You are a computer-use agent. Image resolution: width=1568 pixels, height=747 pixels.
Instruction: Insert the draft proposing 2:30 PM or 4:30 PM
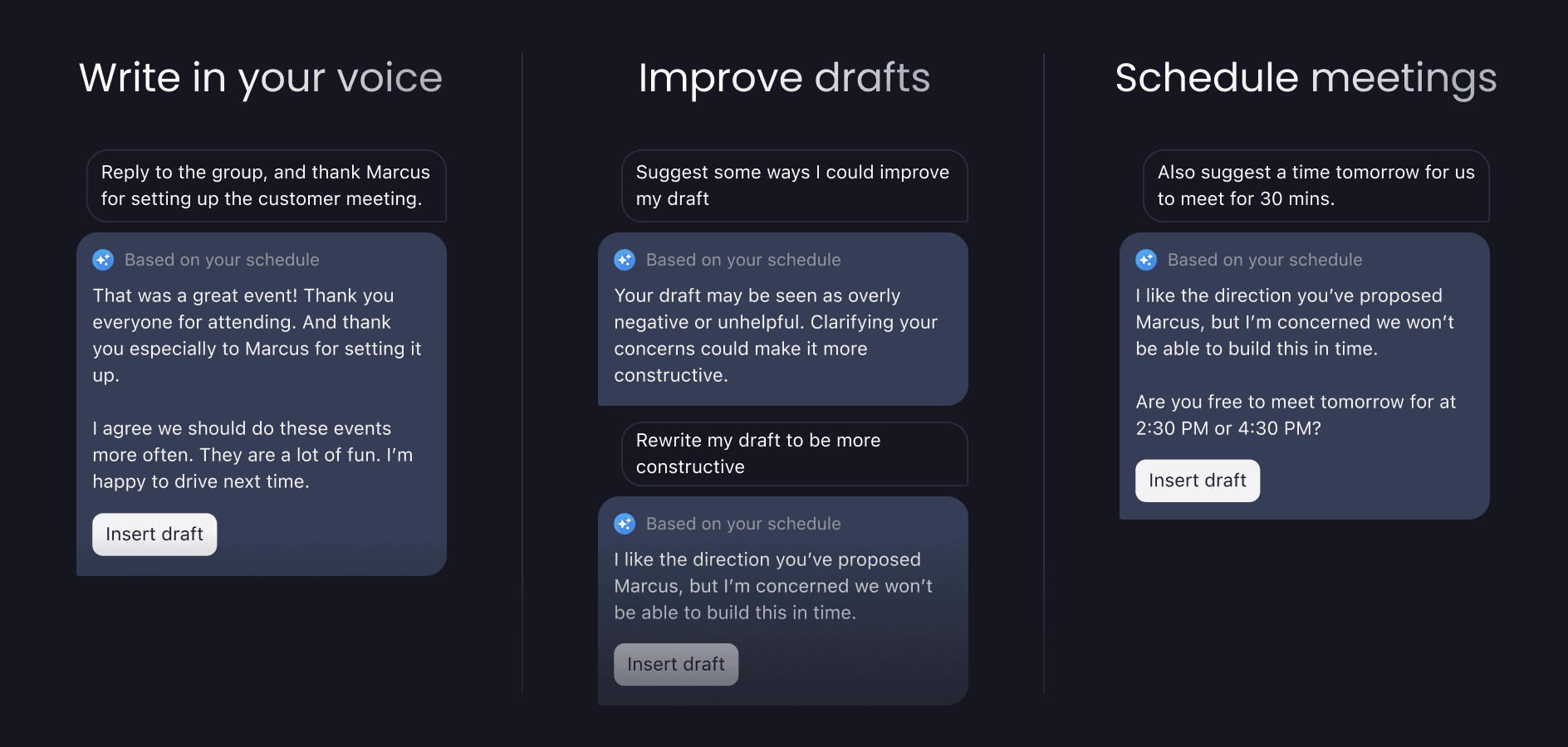[1197, 481]
